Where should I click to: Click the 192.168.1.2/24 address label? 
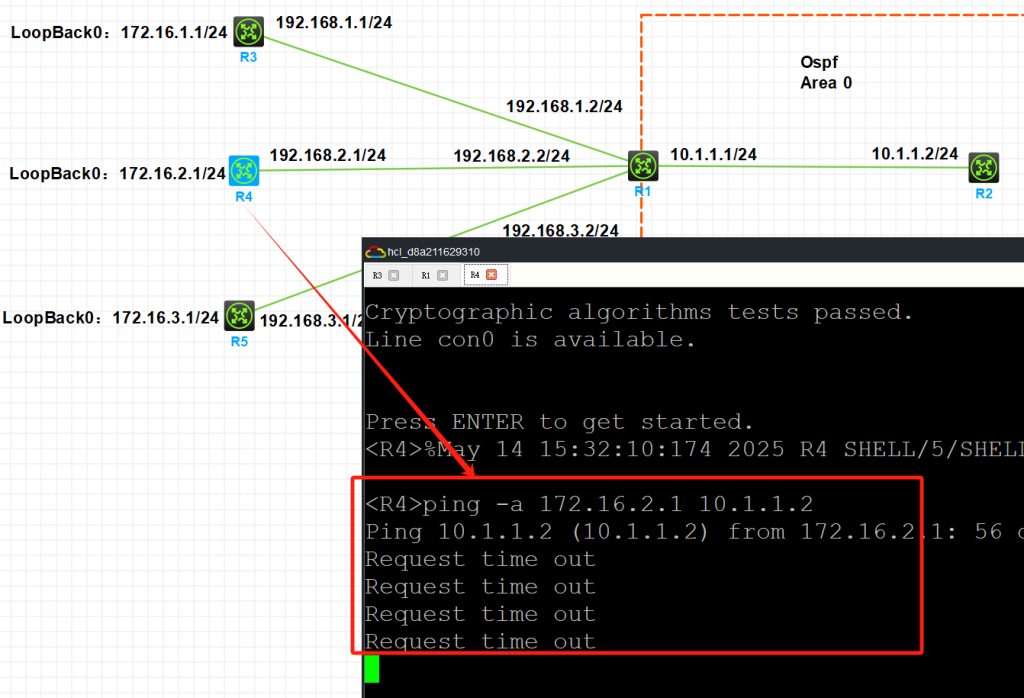564,106
